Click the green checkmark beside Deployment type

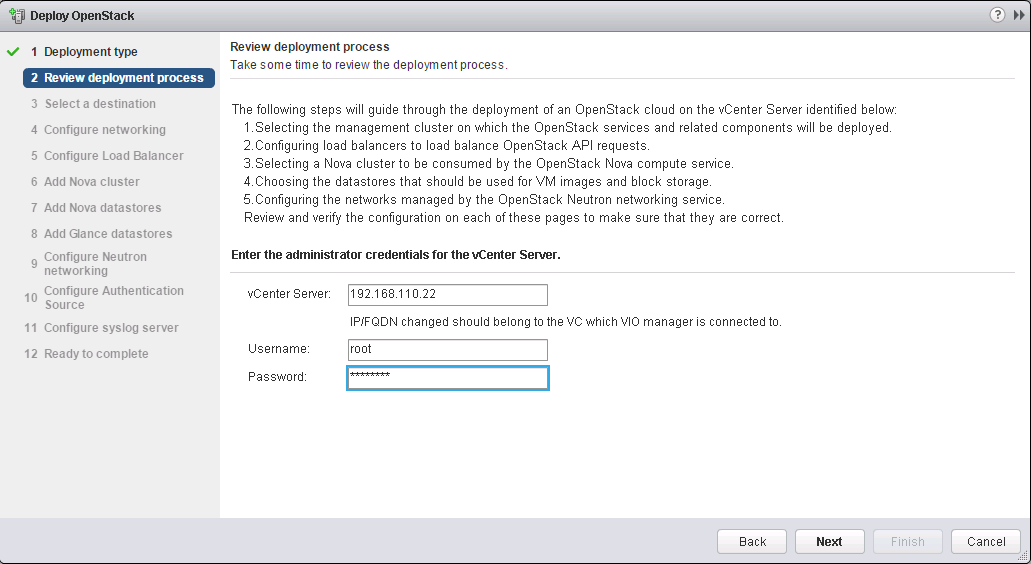click(x=13, y=52)
